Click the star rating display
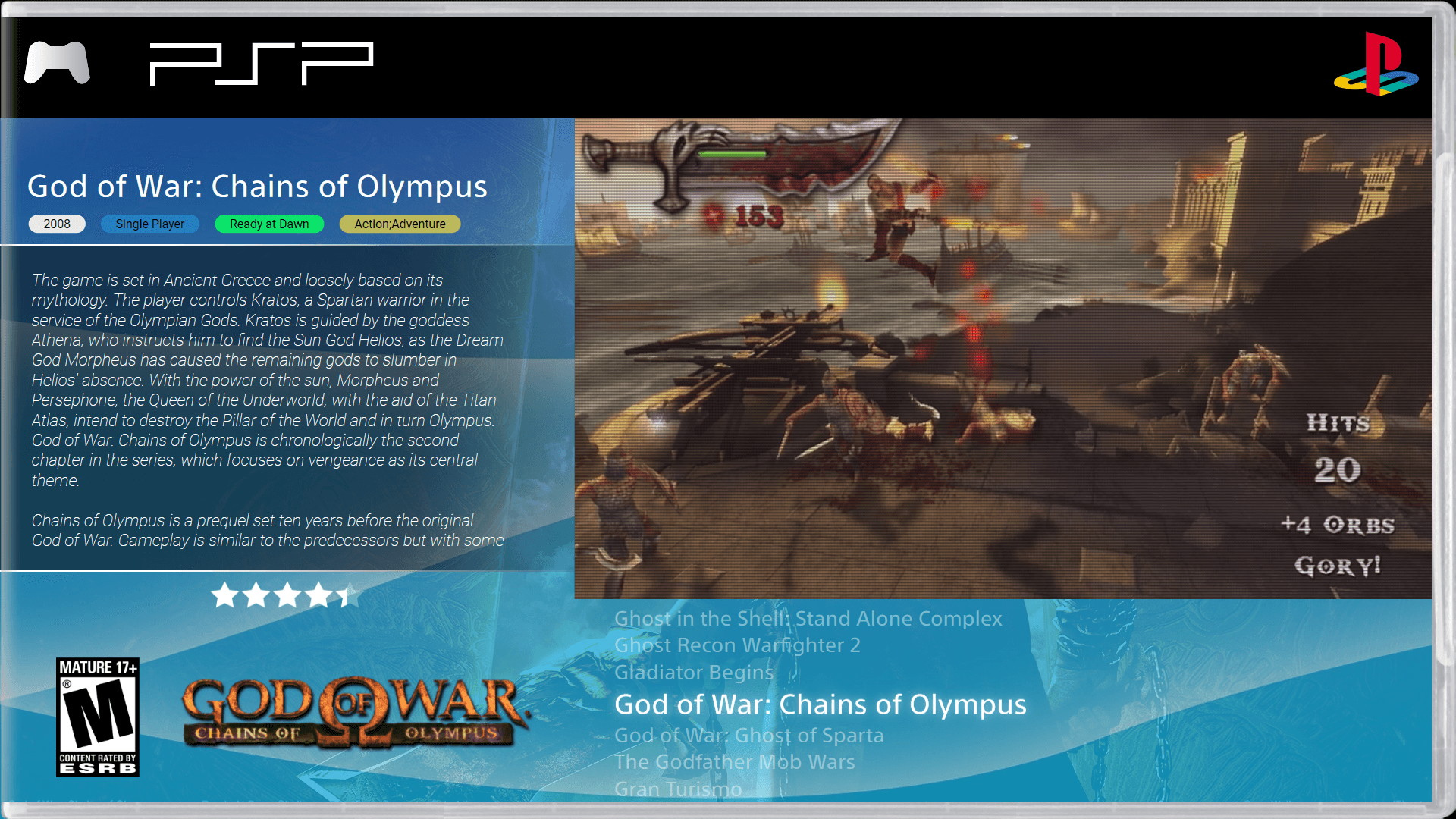This screenshot has height=819, width=1456. [285, 595]
